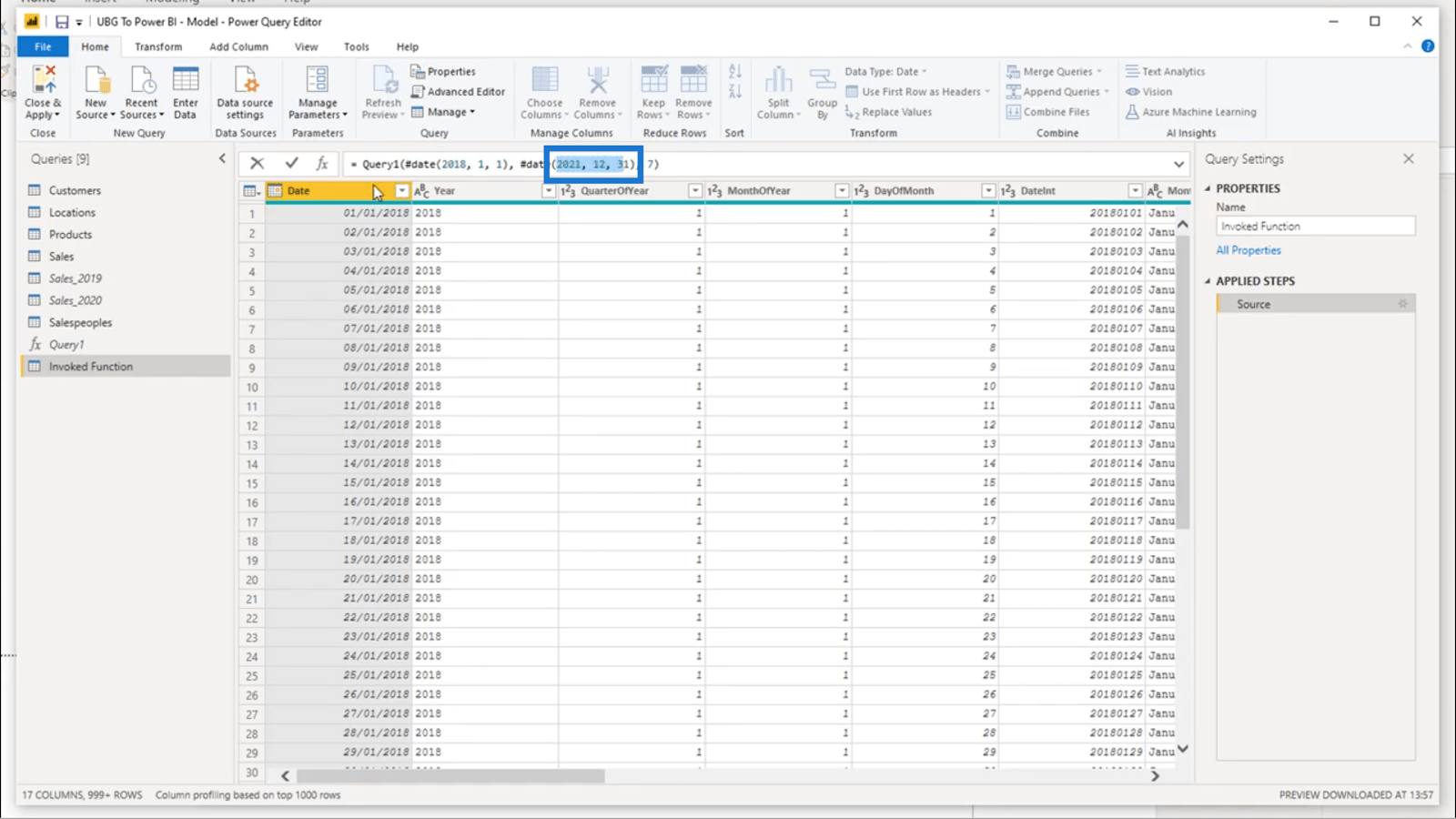Viewport: 1456px width, 819px height.
Task: Open the MonthOfYear column filter dropdown
Action: [842, 191]
